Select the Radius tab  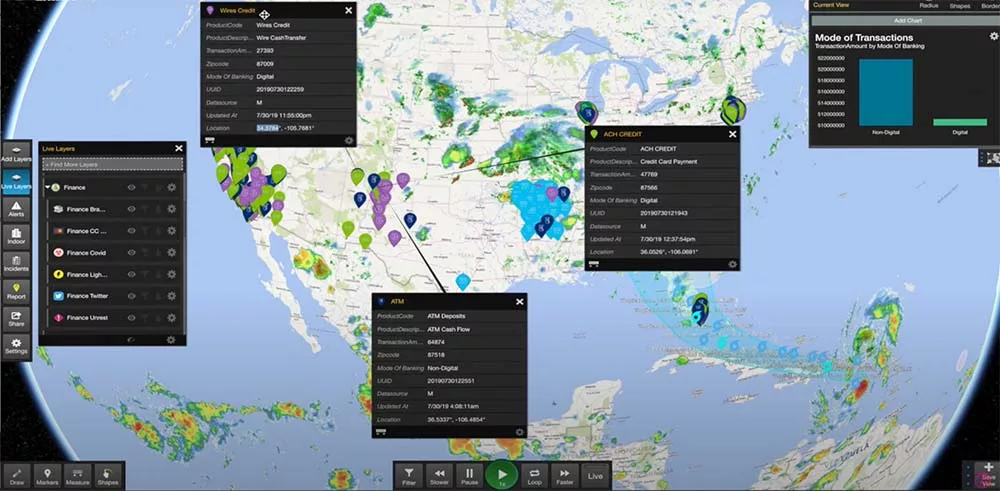point(929,6)
